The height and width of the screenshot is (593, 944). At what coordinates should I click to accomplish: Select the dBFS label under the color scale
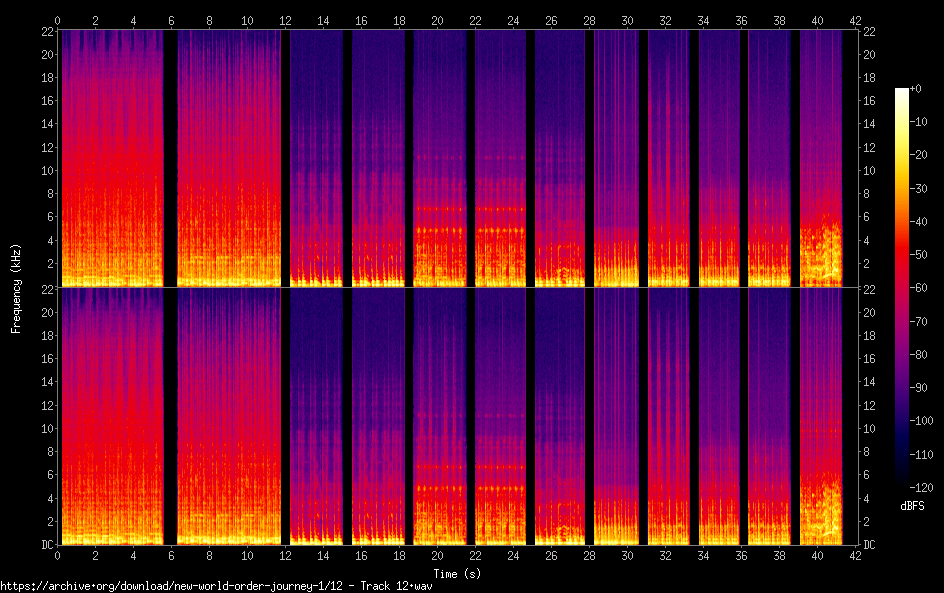click(x=911, y=506)
